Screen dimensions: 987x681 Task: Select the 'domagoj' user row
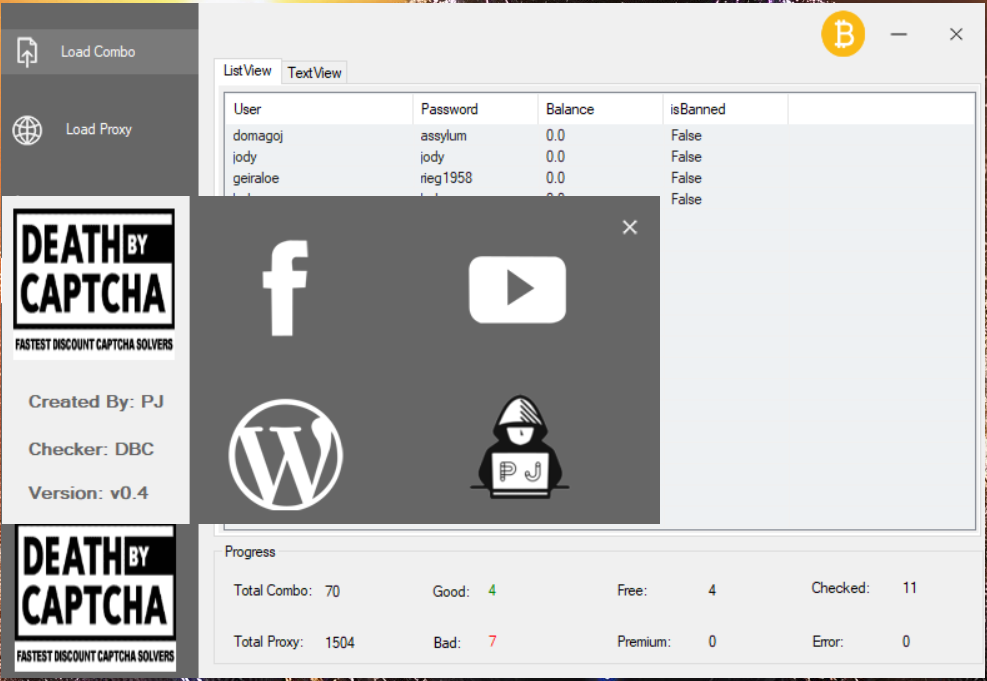pos(599,135)
